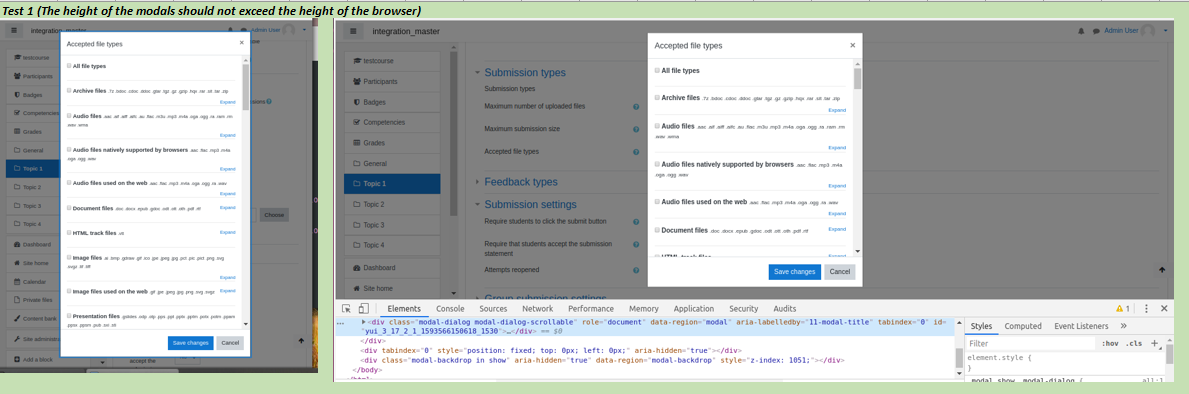Click help icon beside Maximum submission size
Screen dimensions: 1189x394
pyautogui.click(x=636, y=129)
